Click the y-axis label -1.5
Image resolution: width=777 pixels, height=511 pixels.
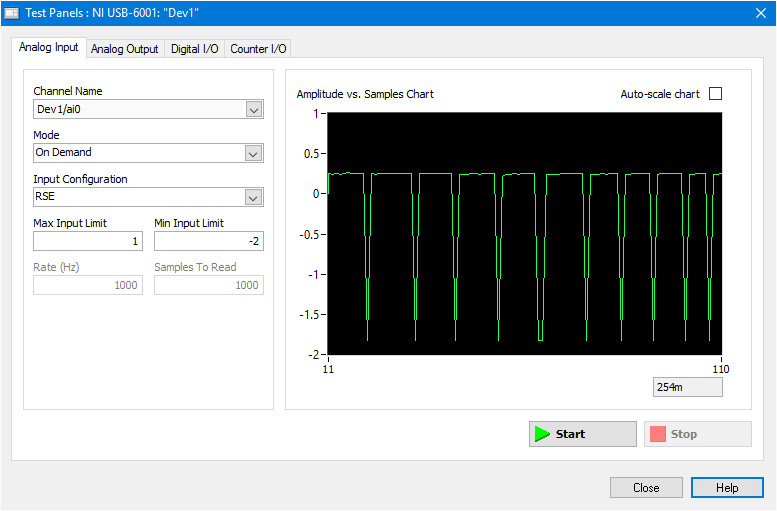[x=309, y=315]
